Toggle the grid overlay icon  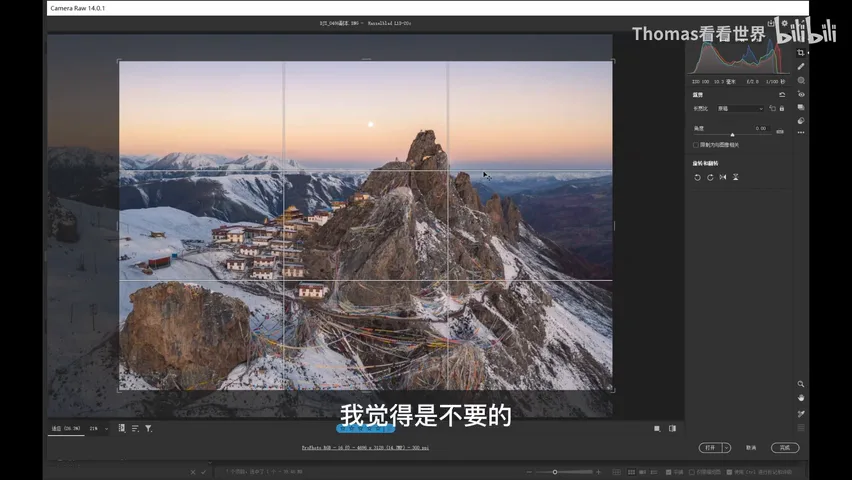(801, 428)
